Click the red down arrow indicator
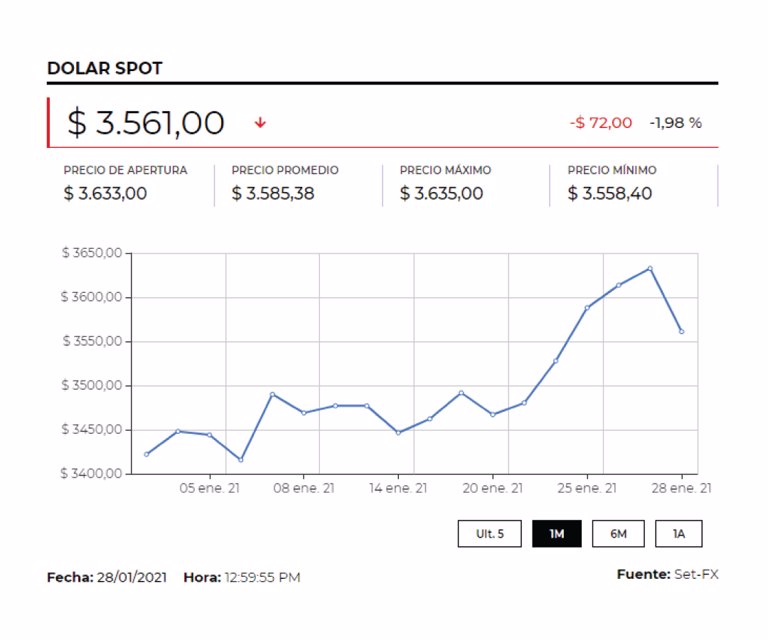The width and height of the screenshot is (768, 640). (x=260, y=122)
